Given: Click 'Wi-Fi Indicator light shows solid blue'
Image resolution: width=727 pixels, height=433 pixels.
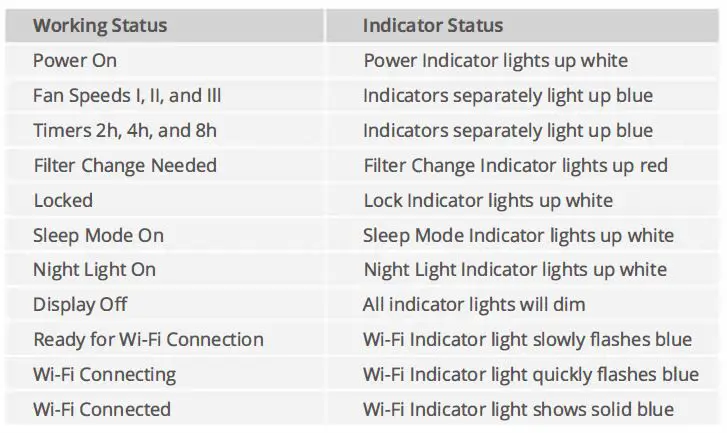Looking at the screenshot, I should click(518, 409).
